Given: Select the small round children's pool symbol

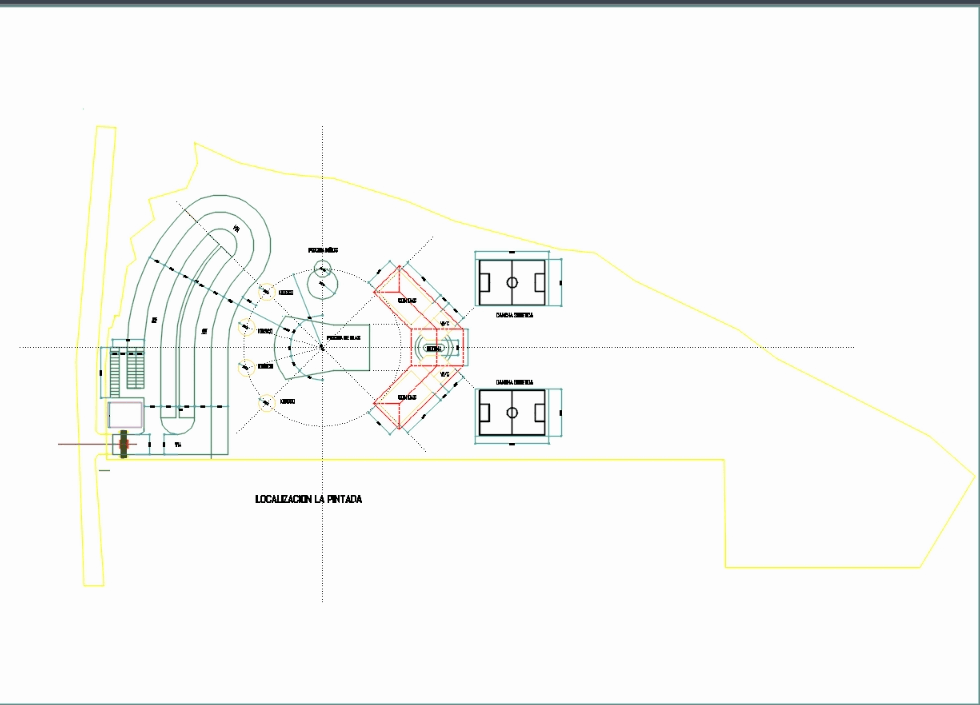Looking at the screenshot, I should tap(322, 268).
